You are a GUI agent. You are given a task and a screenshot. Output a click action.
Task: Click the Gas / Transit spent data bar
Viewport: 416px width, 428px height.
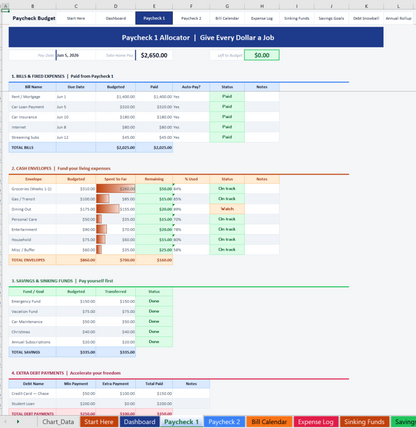coord(103,199)
